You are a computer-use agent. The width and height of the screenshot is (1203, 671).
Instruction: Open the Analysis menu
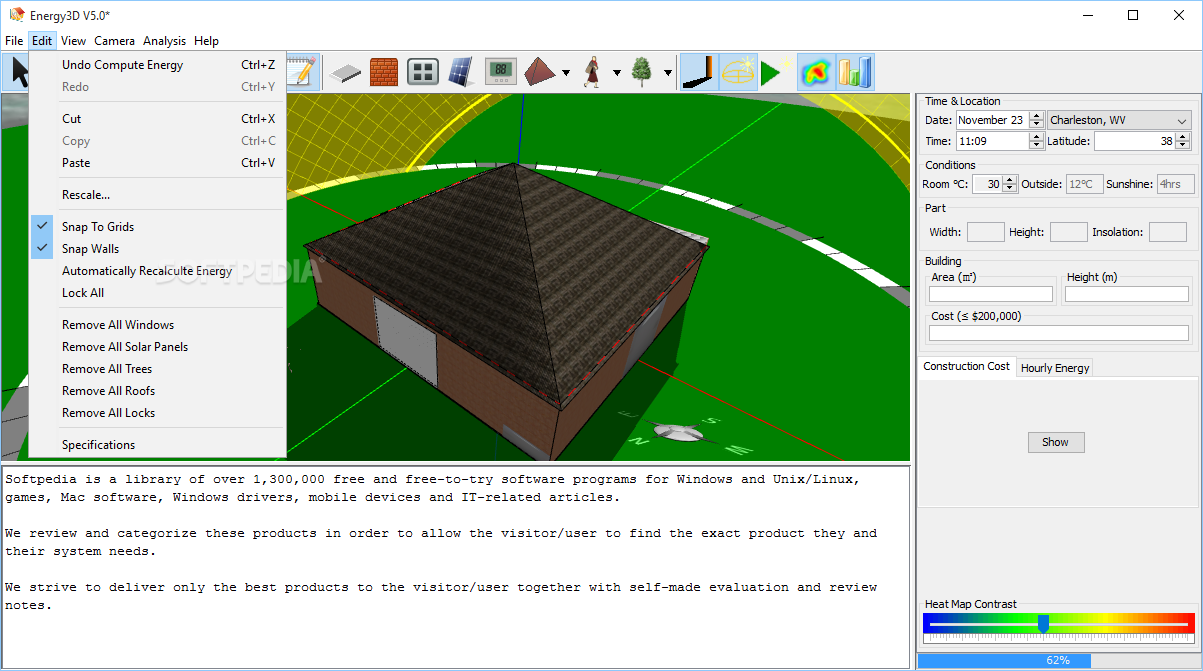click(164, 41)
